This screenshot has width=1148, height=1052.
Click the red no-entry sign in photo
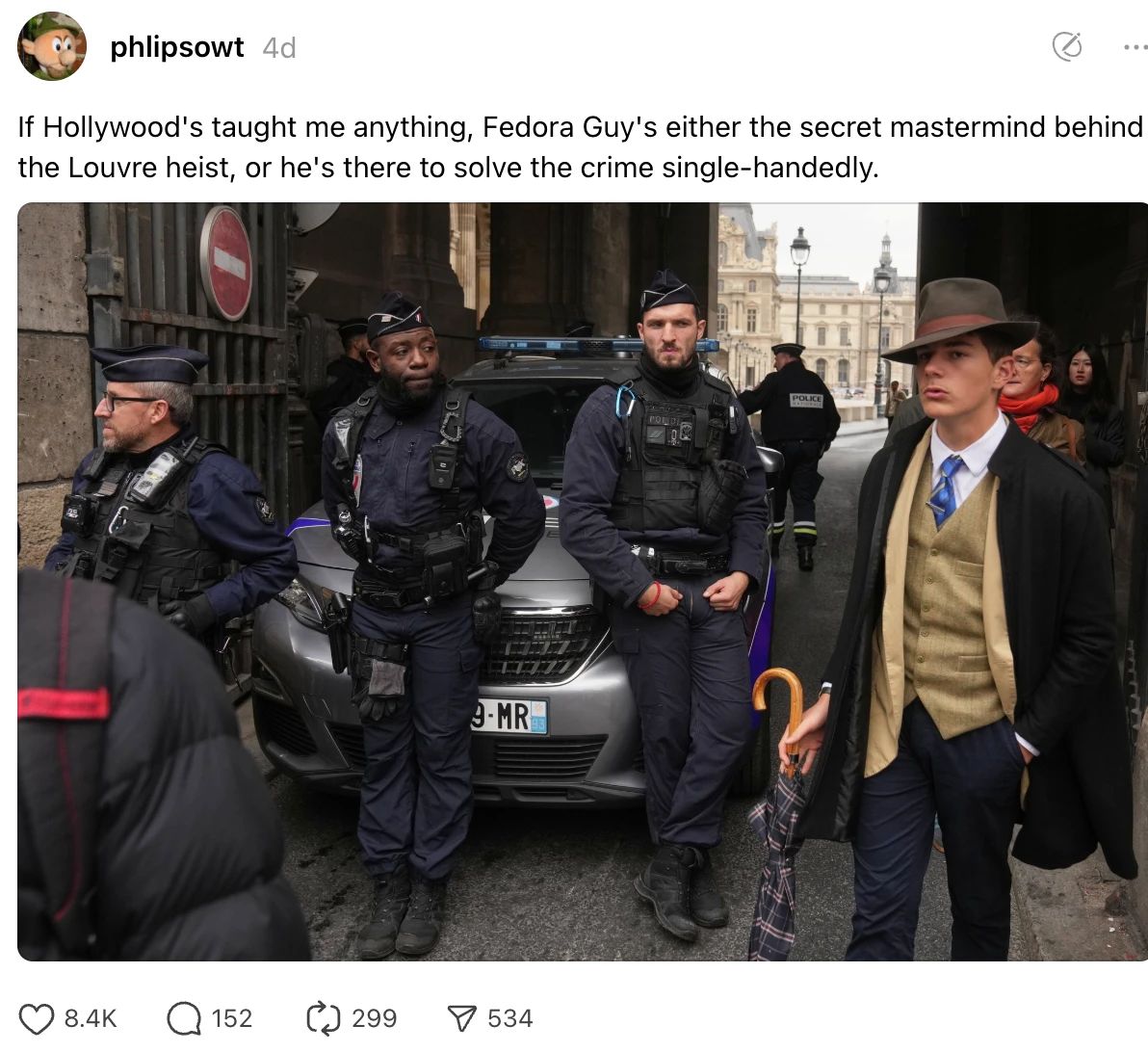226,263
